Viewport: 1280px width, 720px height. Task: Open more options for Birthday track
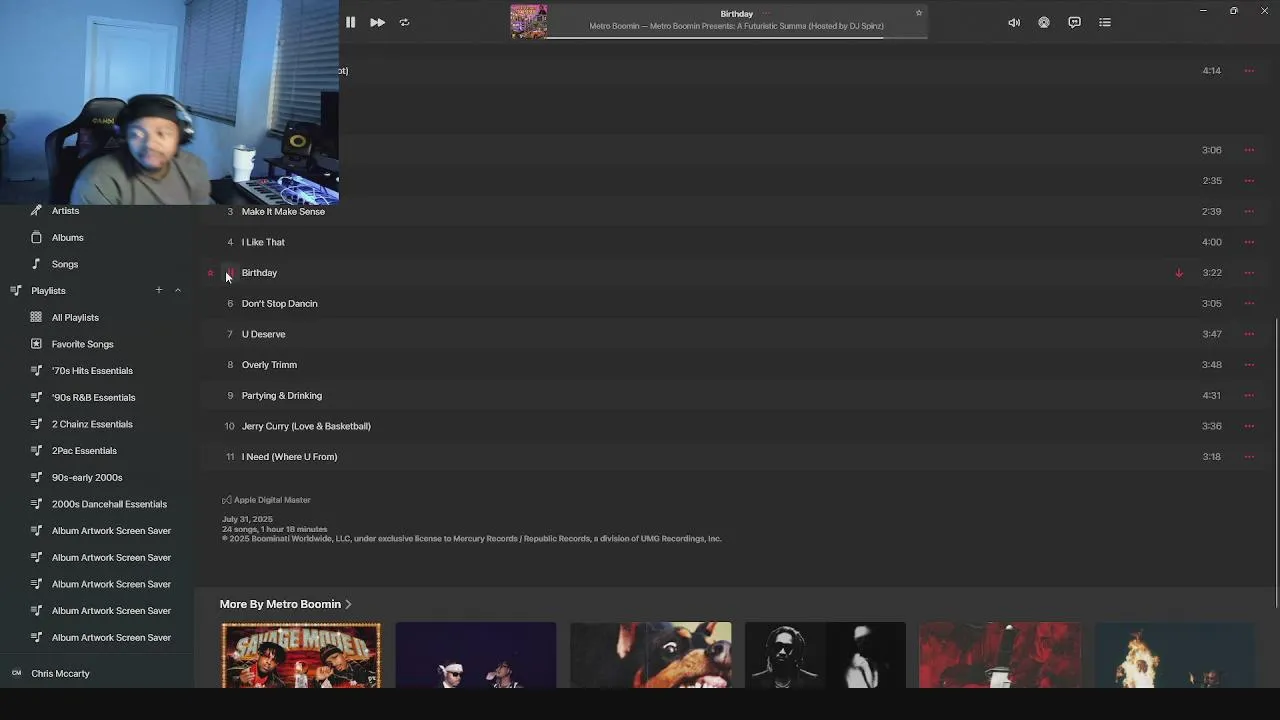(x=1249, y=273)
